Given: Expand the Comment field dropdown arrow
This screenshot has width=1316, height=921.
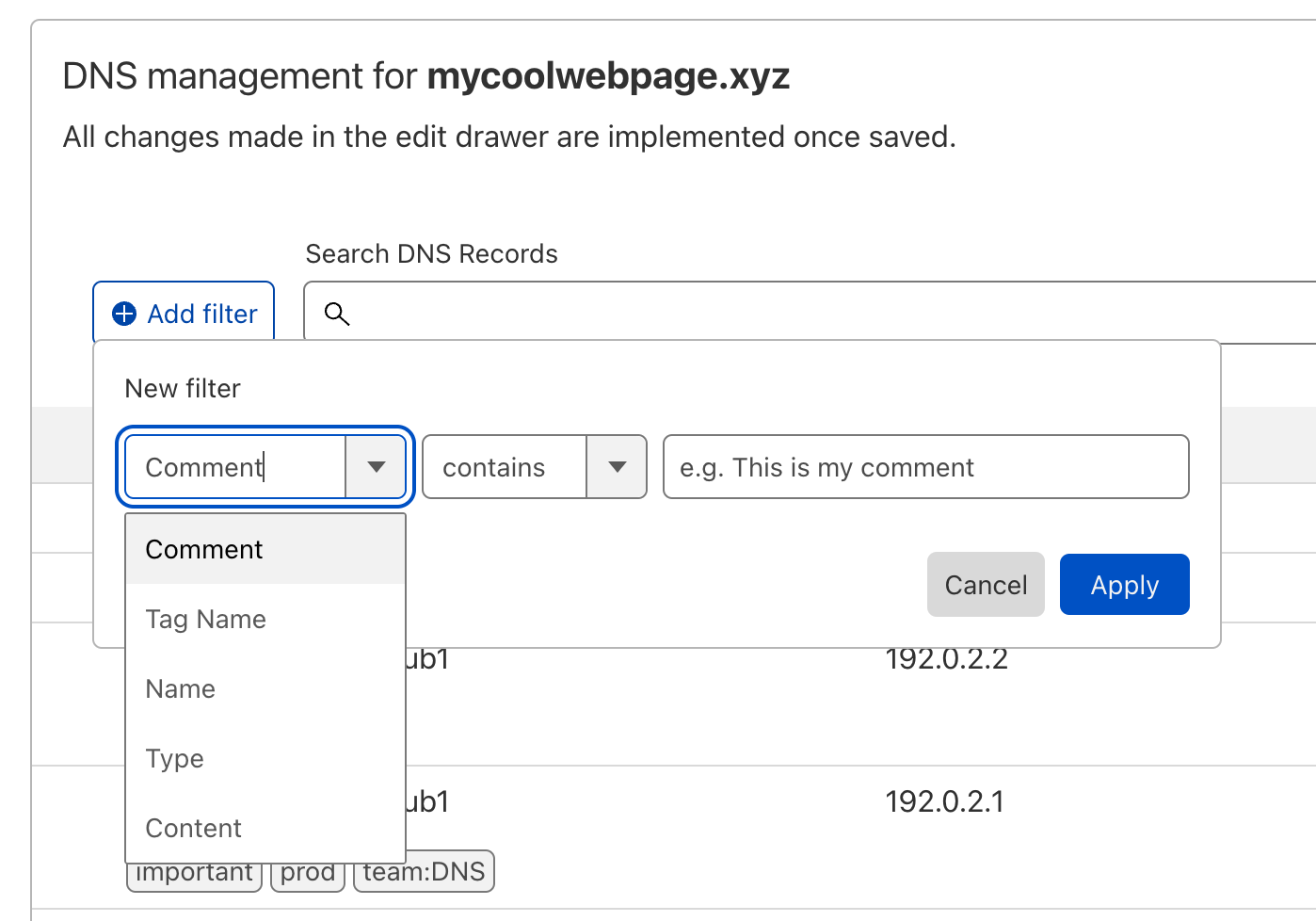Looking at the screenshot, I should pyautogui.click(x=377, y=467).
